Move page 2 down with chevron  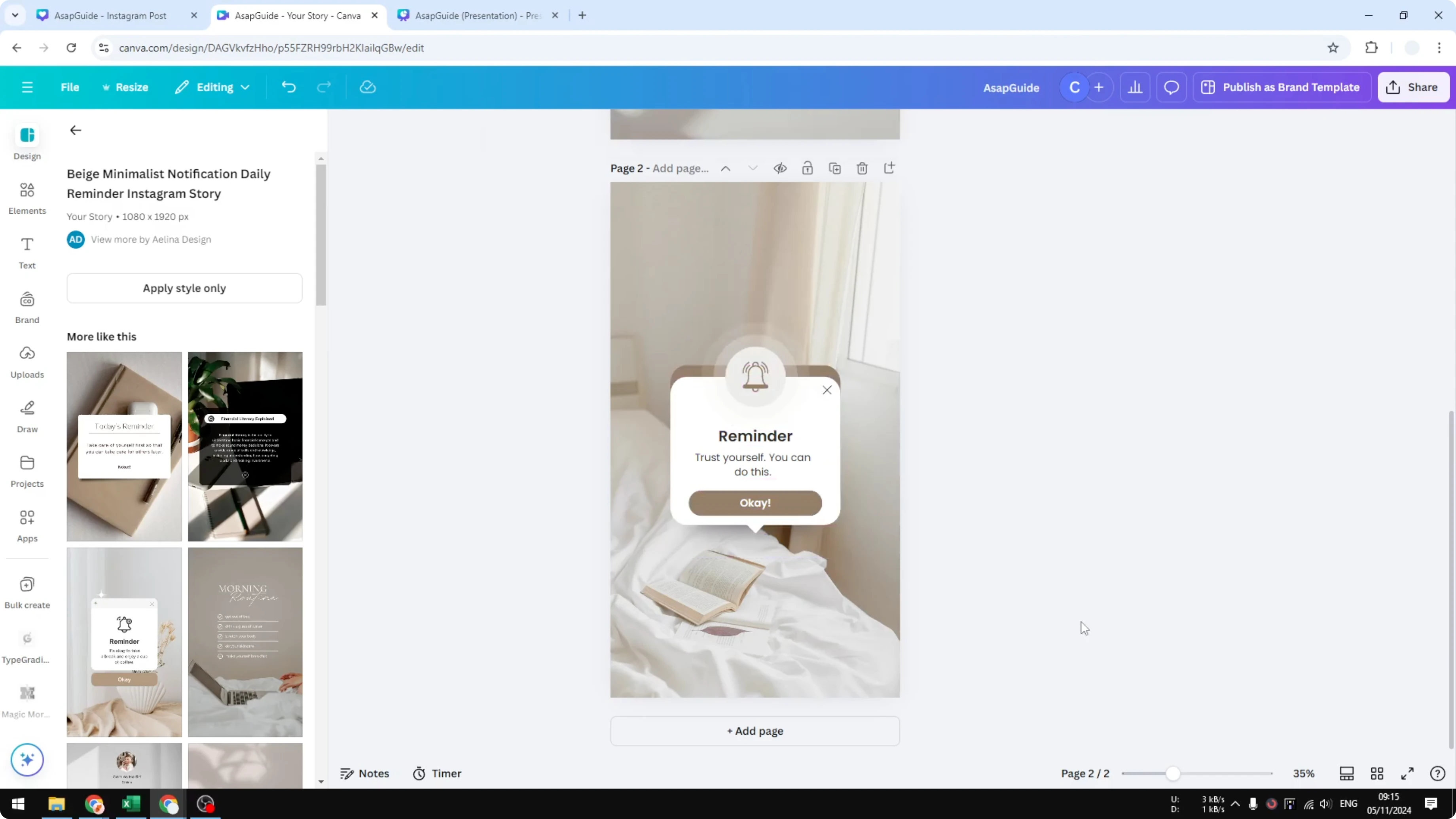[x=753, y=169]
